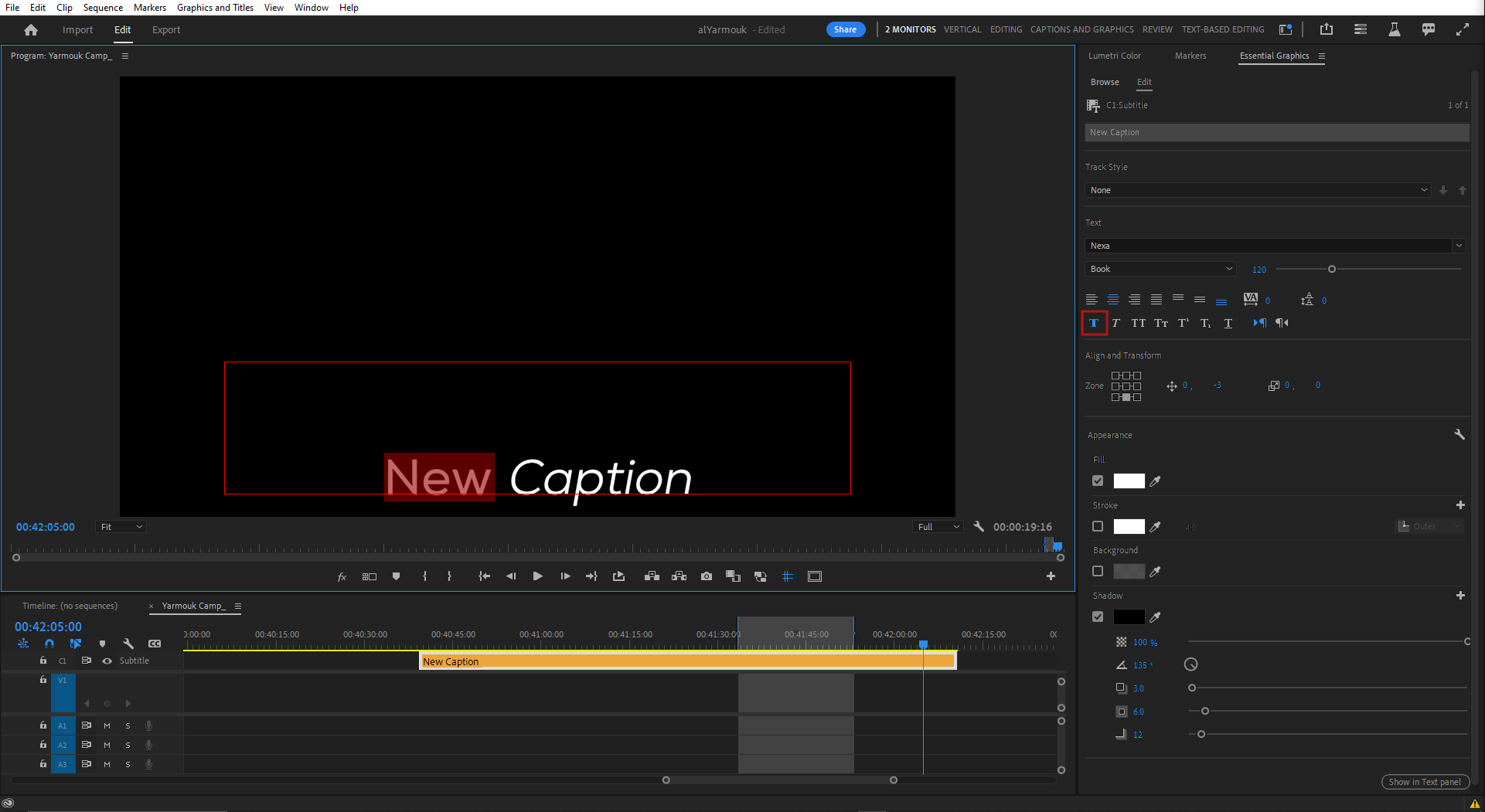Apply All Caps to the caption text
Image resolution: width=1485 pixels, height=812 pixels.
(x=1138, y=323)
